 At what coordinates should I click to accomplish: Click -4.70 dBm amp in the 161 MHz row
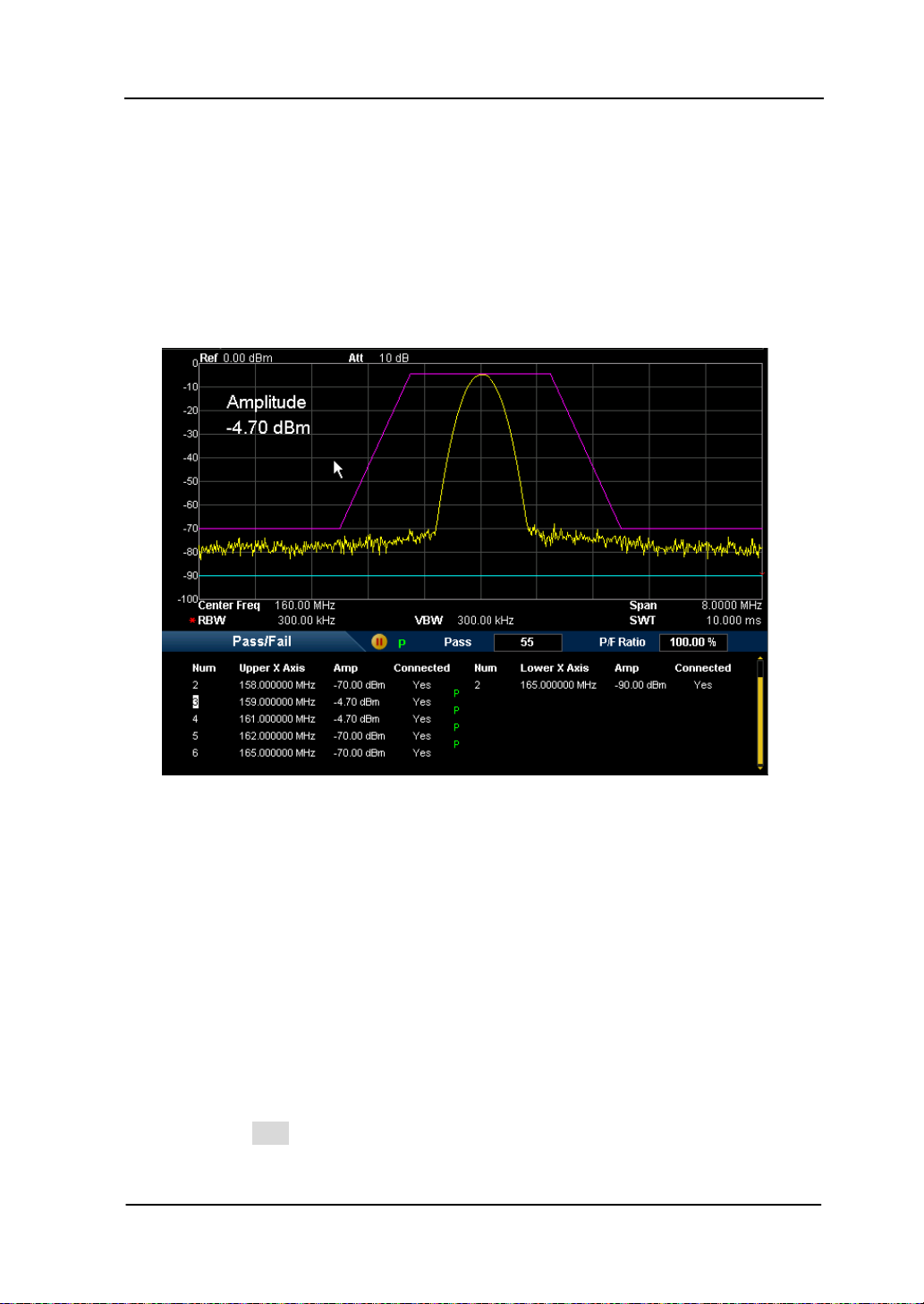[357, 719]
